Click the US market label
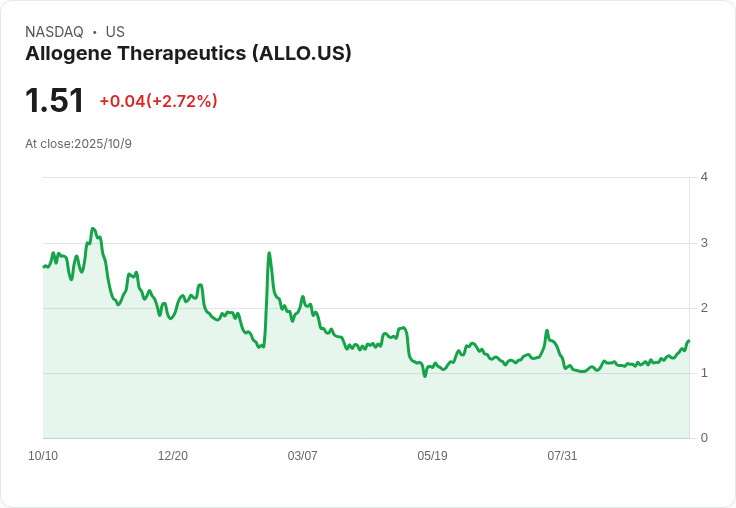The height and width of the screenshot is (508, 736). coord(115,32)
